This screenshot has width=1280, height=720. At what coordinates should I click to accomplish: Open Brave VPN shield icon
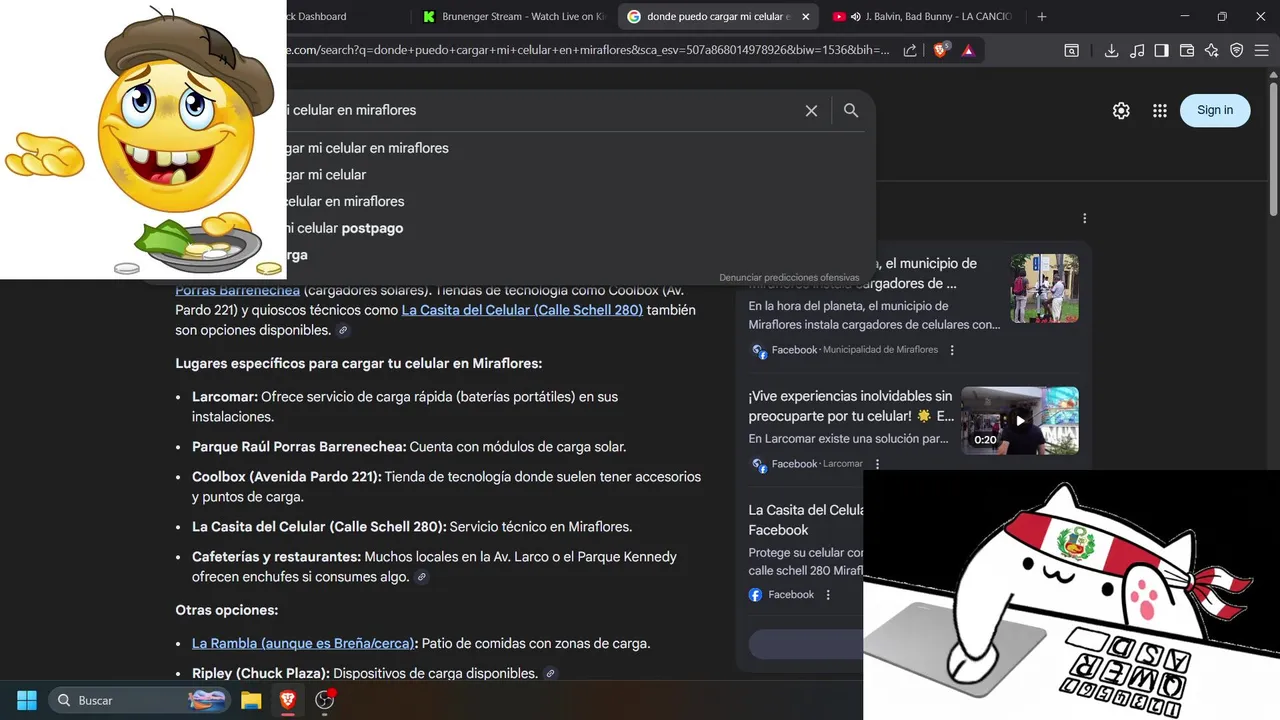(x=1237, y=50)
